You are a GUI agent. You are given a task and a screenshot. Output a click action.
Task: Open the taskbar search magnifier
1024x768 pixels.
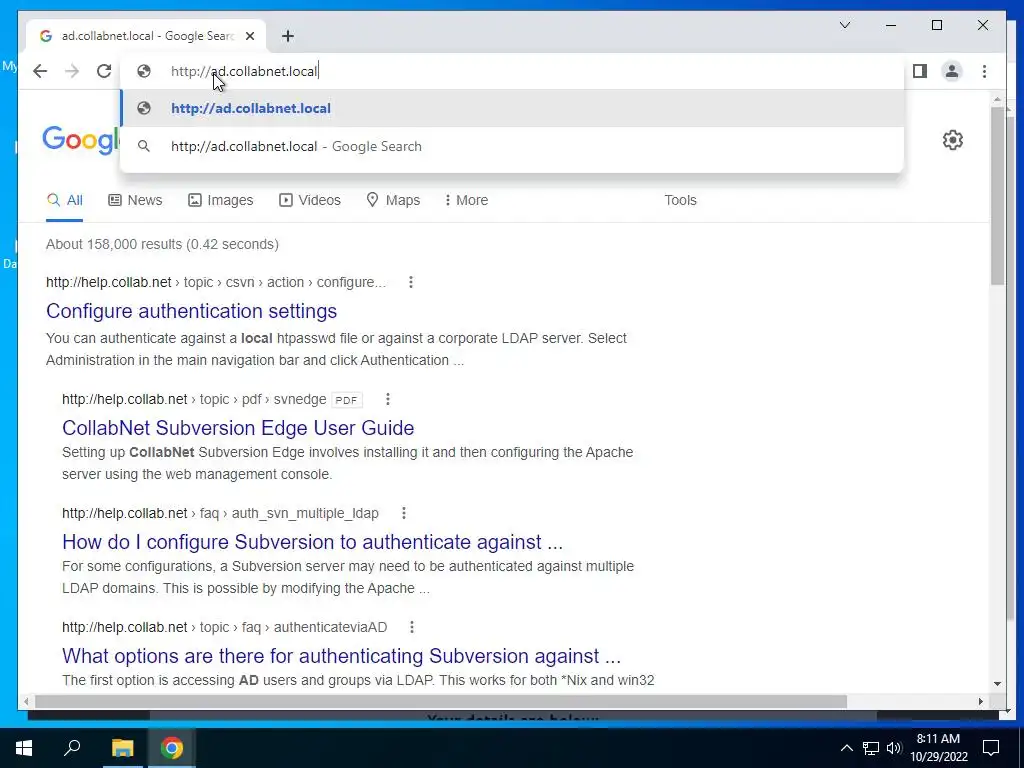click(72, 748)
